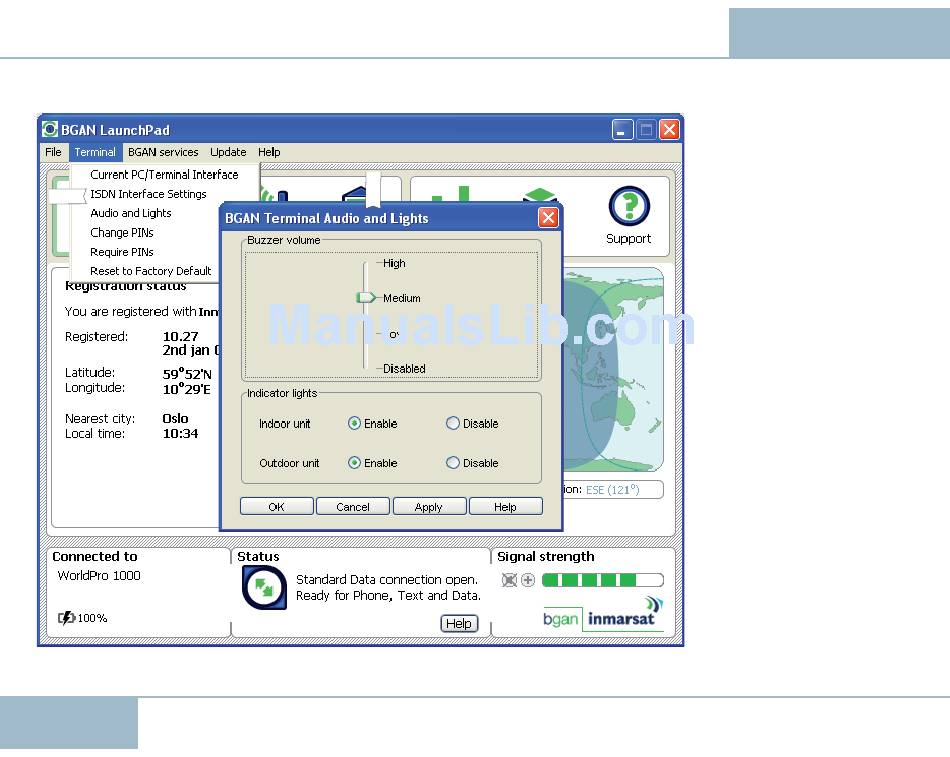Open the Update menu
Image resolution: width=950 pixels, height=757 pixels.
click(228, 152)
